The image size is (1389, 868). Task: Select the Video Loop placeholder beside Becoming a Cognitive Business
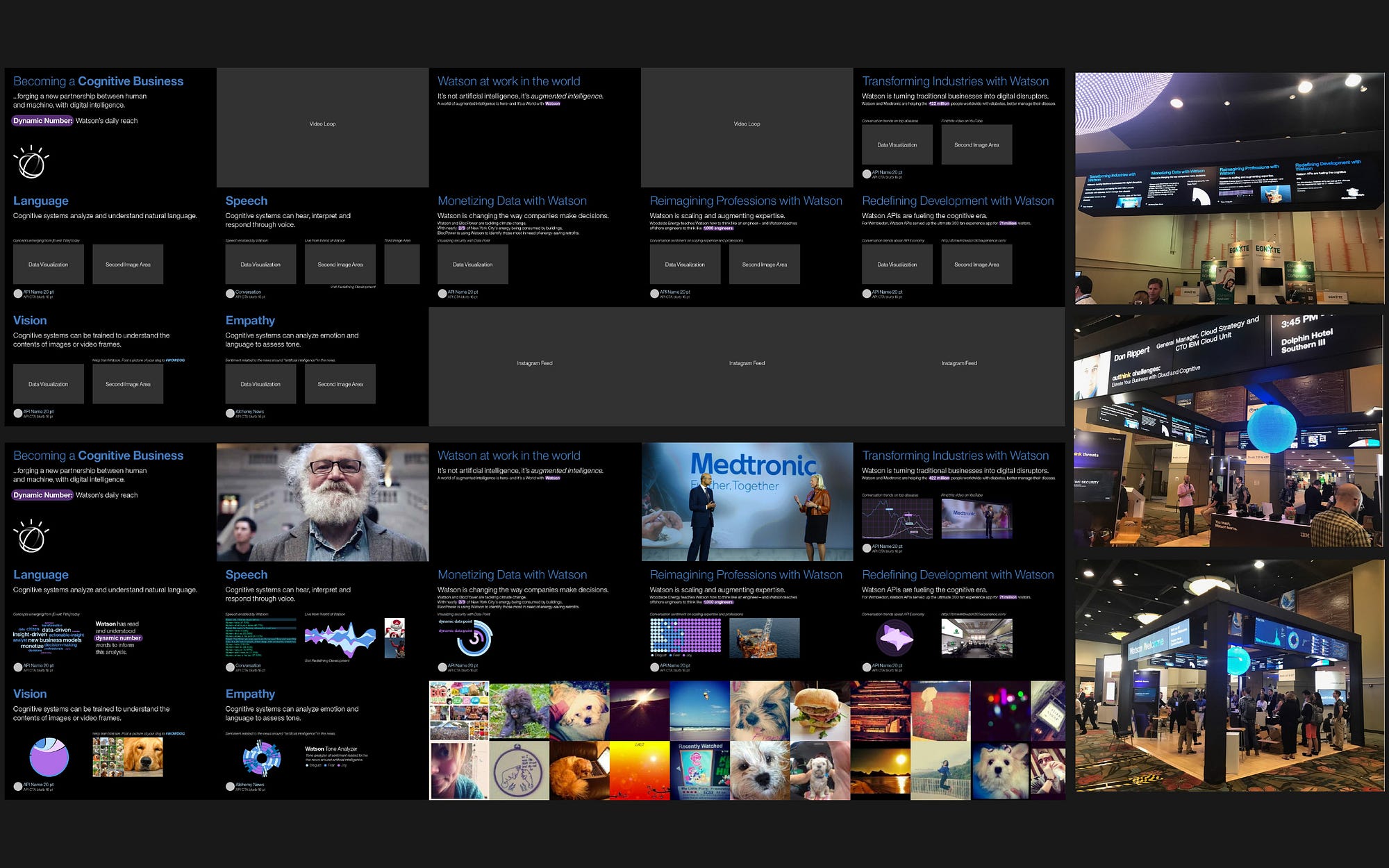[322, 127]
